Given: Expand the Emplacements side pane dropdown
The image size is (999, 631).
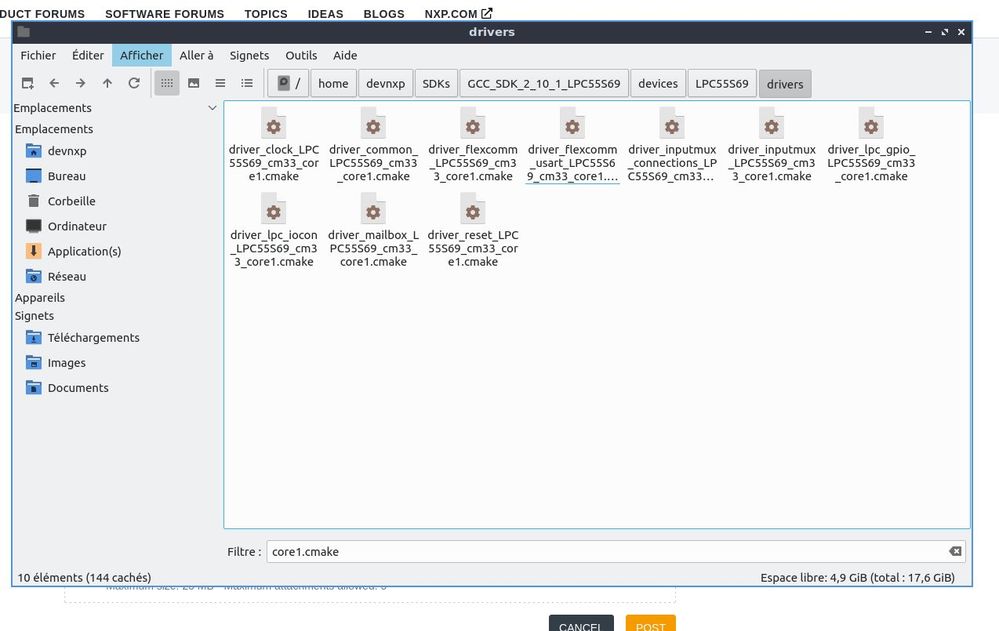Looking at the screenshot, I should [212, 108].
